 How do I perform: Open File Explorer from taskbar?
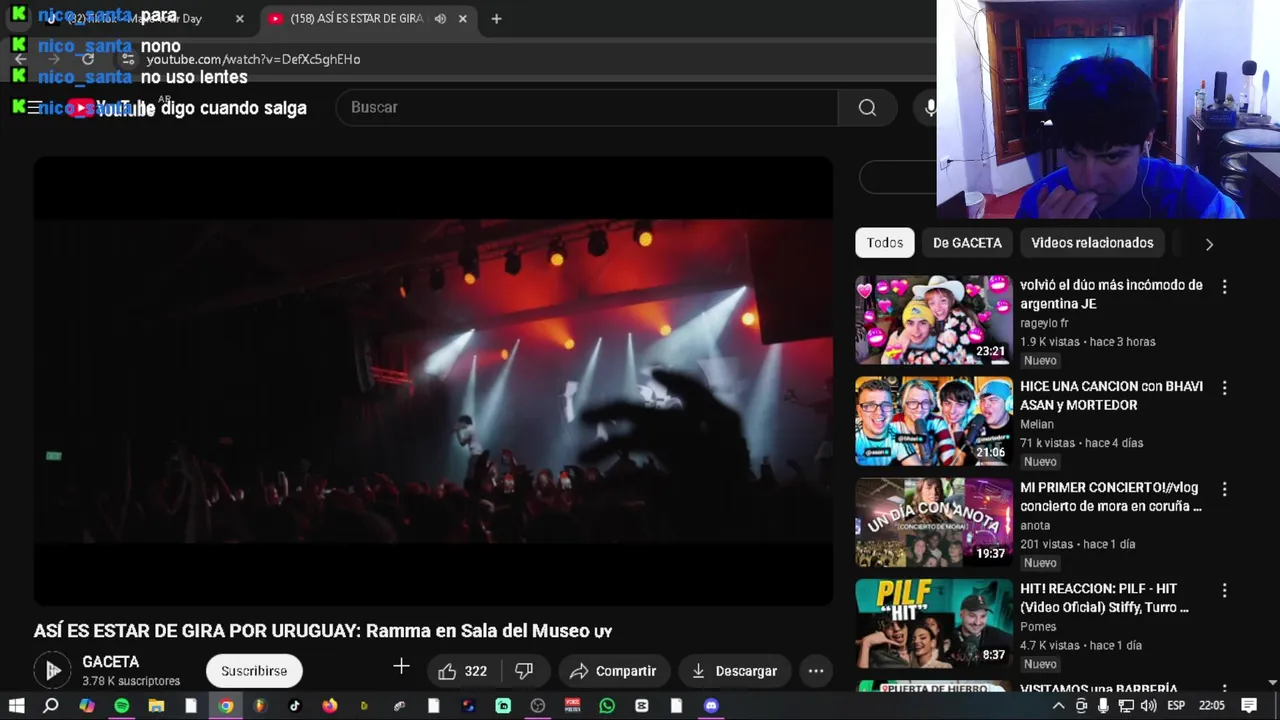(x=156, y=706)
